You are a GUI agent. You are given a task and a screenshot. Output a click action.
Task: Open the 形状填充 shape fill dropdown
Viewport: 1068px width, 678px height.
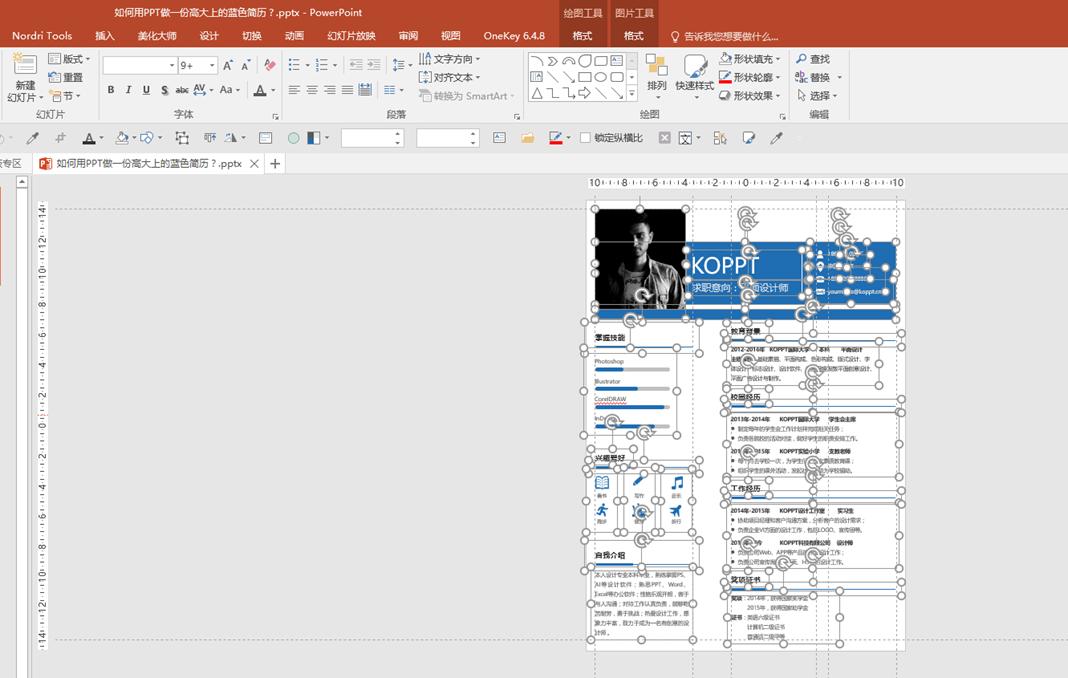coord(750,59)
